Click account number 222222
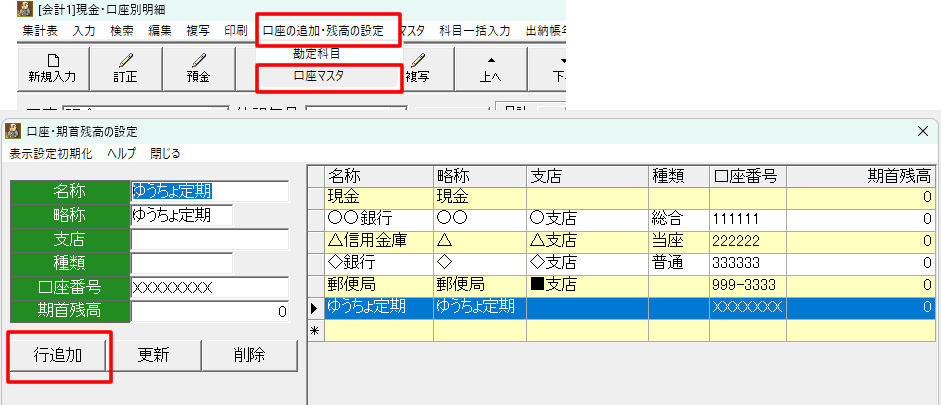The height and width of the screenshot is (405, 941). [748, 241]
